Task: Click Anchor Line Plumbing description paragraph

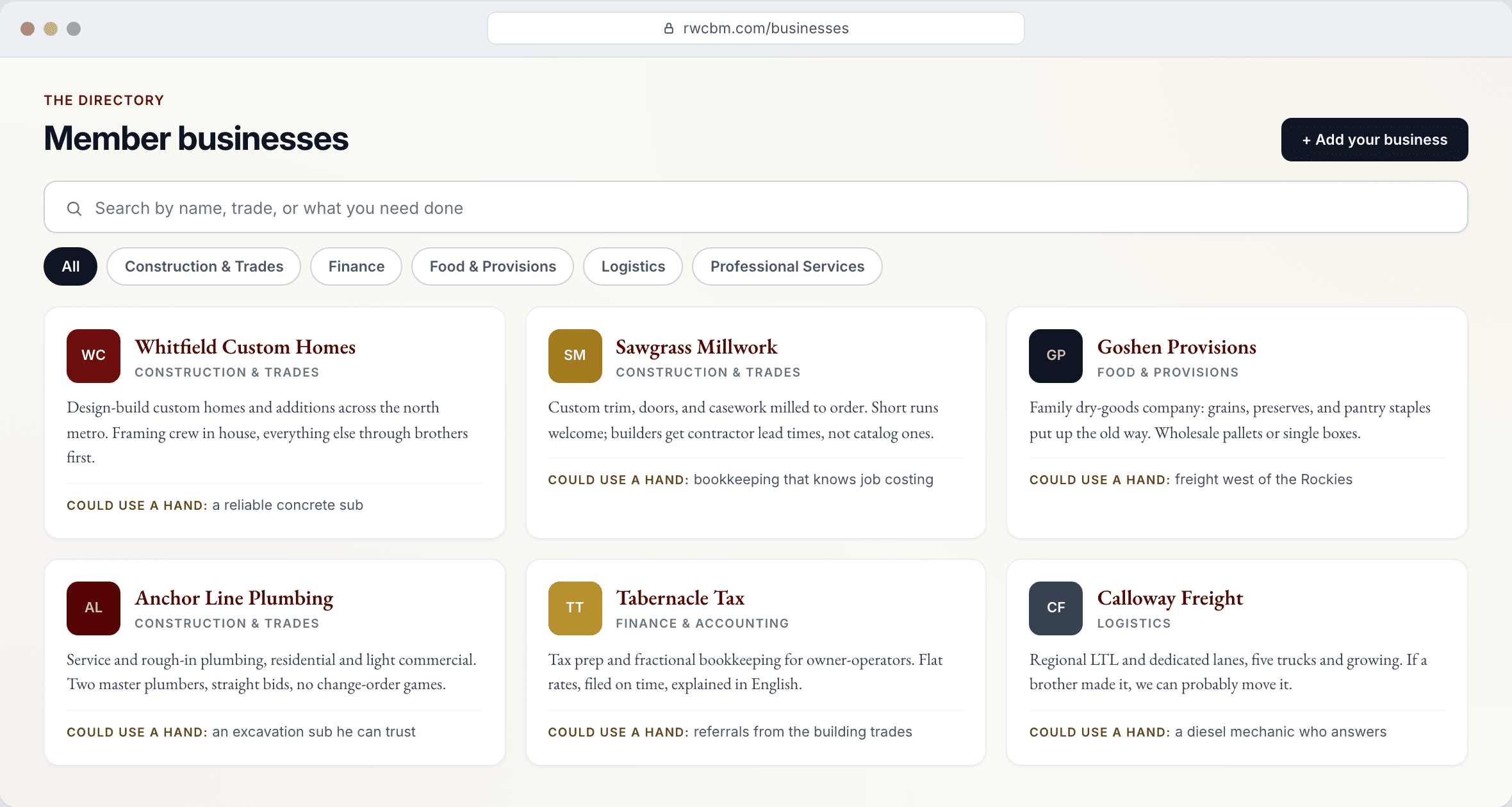Action: 272,672
